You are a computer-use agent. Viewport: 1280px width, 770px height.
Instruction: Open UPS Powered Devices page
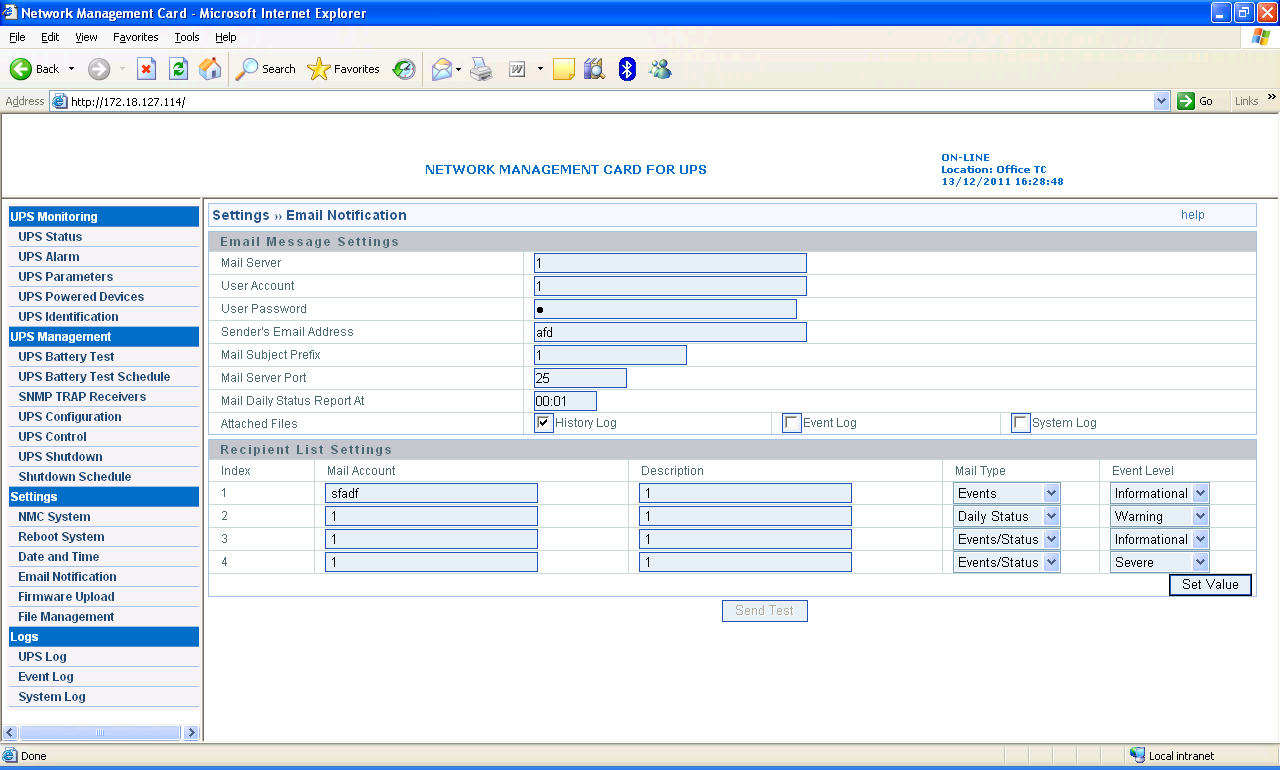[81, 297]
